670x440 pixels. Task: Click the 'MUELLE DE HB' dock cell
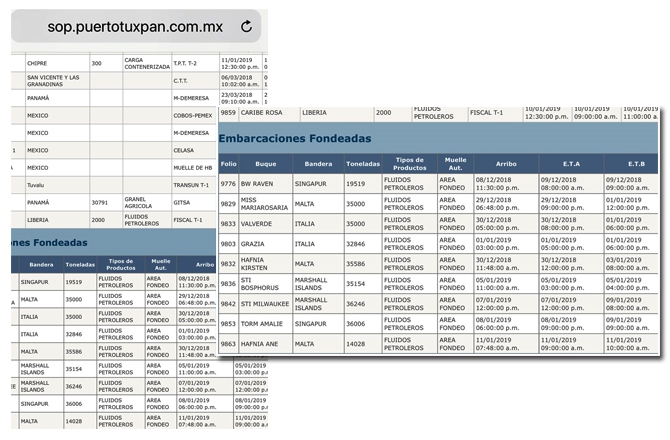[x=193, y=168]
